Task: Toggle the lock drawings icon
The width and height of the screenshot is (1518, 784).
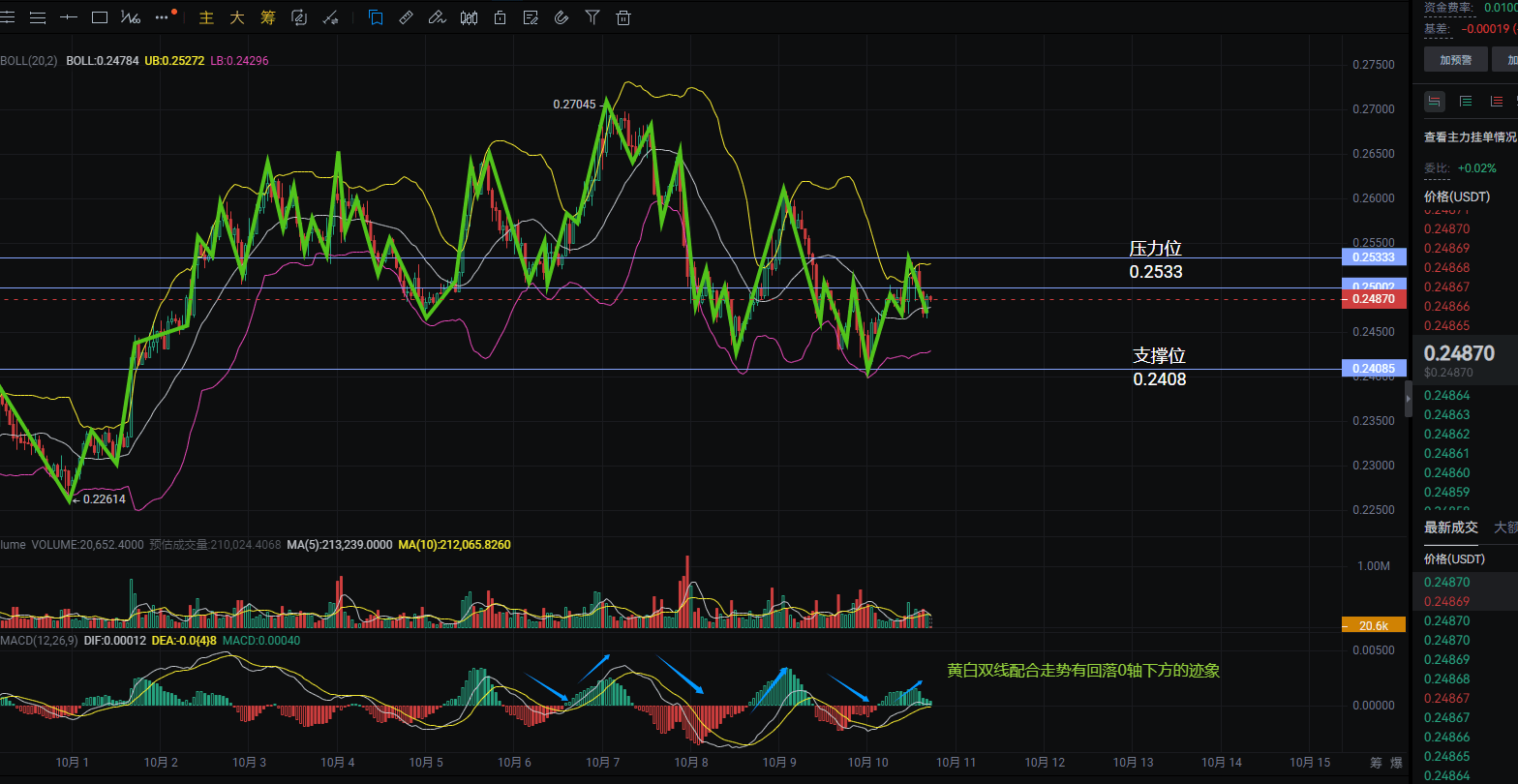Action: tap(500, 17)
